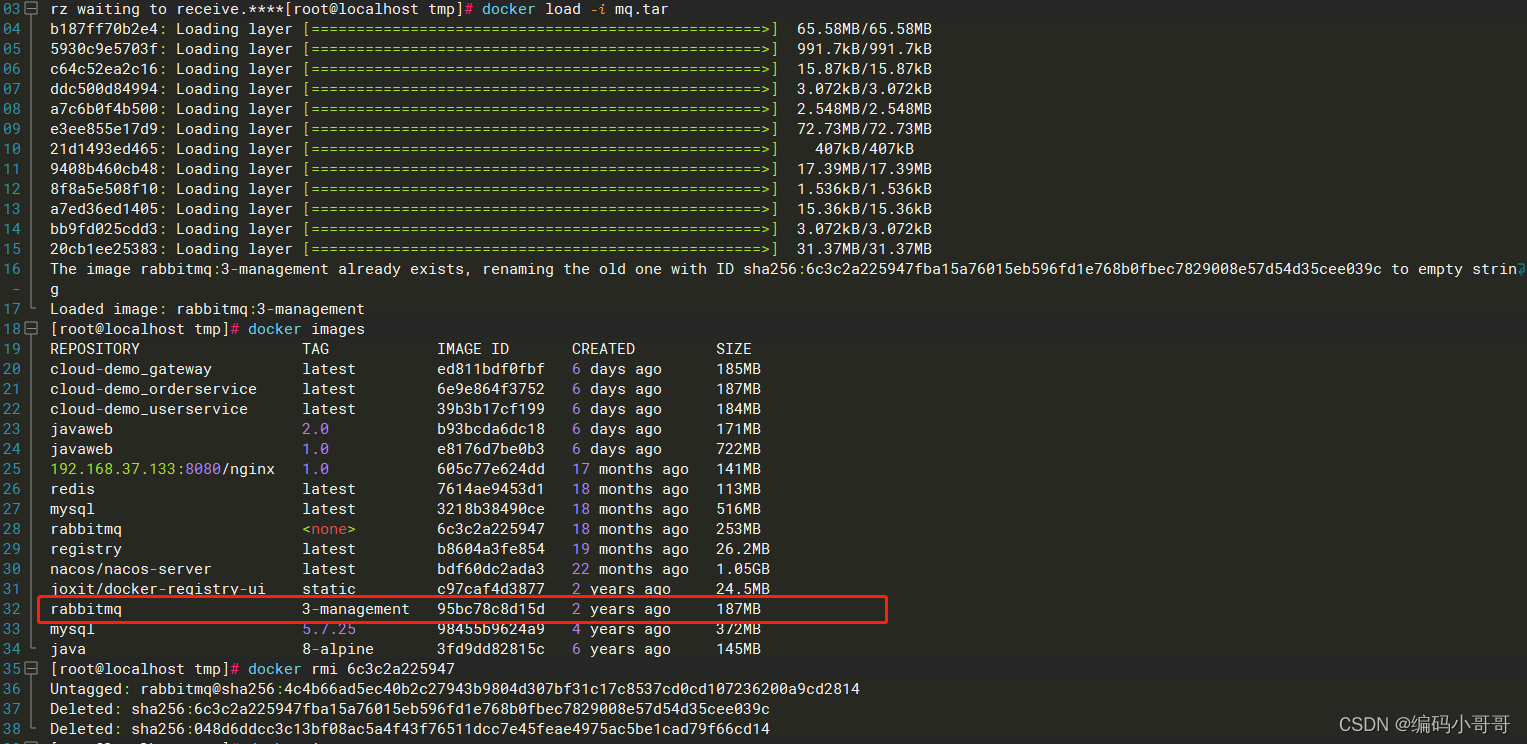This screenshot has height=744, width=1527.
Task: Click the 3-management tag
Action: point(356,609)
